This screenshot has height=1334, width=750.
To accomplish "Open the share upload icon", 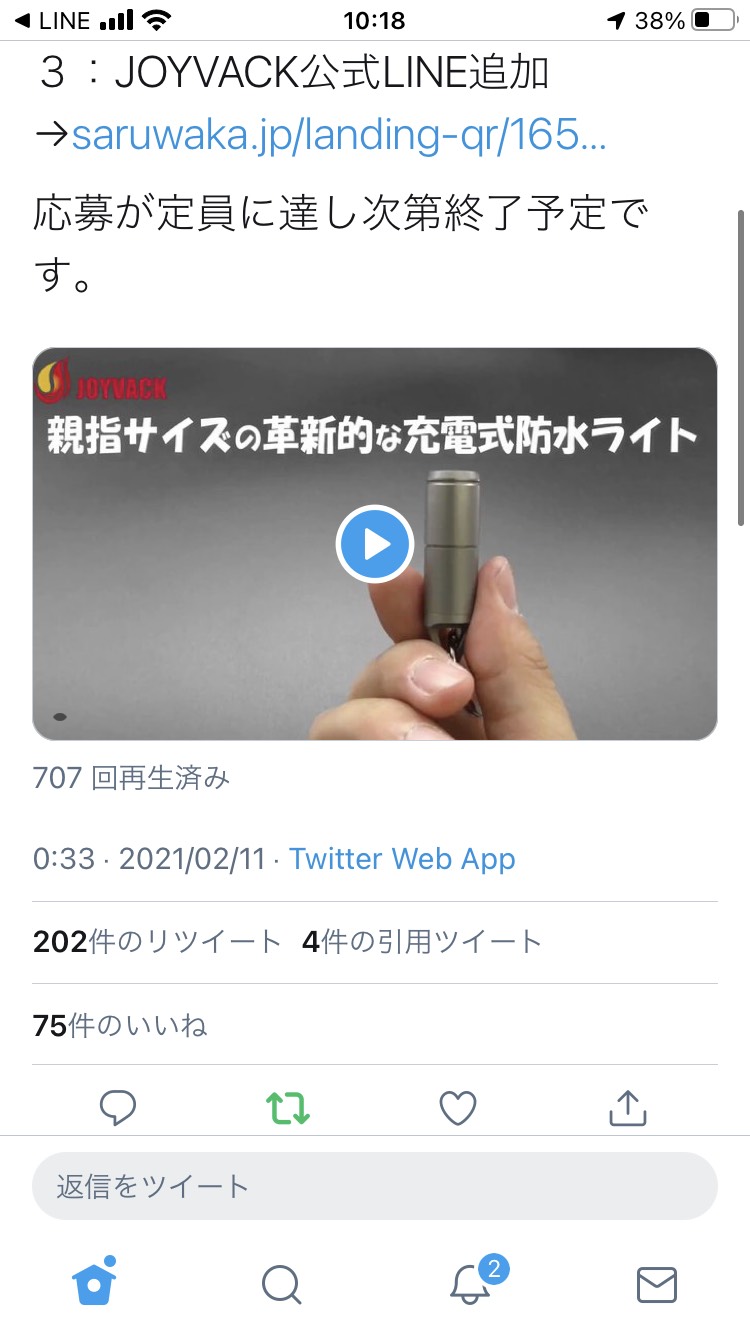I will (x=628, y=1107).
